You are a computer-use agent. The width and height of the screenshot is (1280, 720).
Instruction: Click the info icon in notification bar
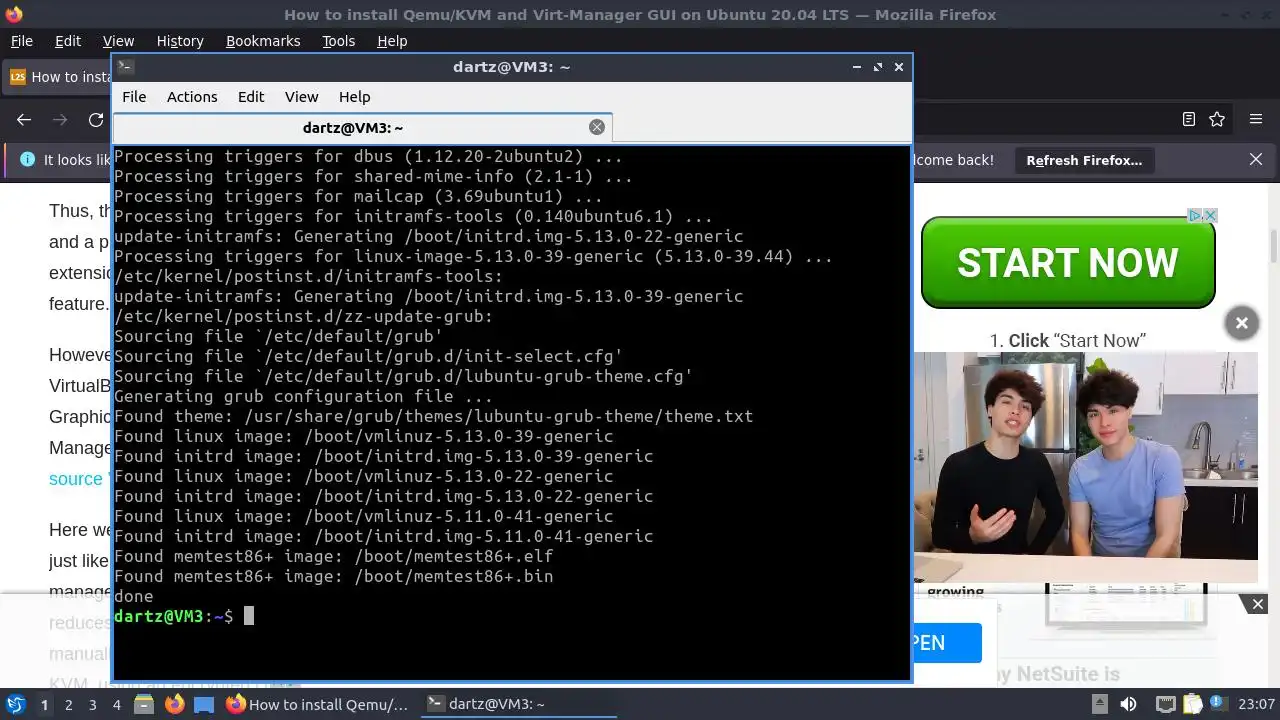point(27,159)
